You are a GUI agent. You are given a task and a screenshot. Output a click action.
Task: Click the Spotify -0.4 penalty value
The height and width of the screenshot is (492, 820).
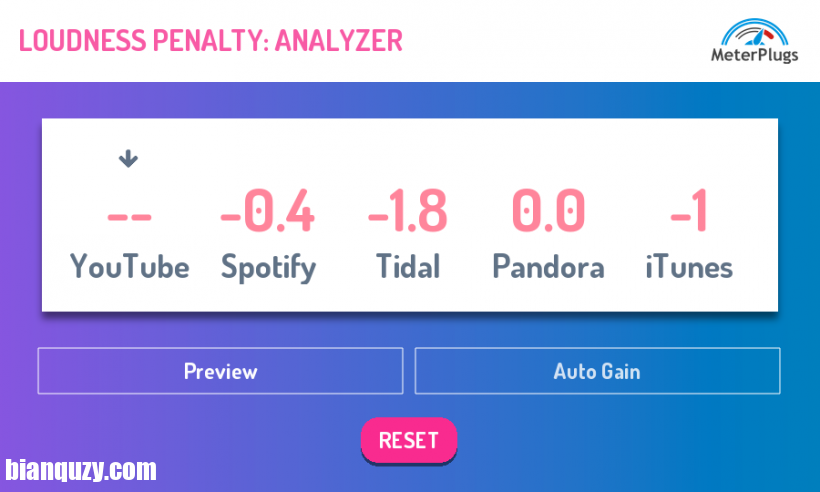pos(267,211)
